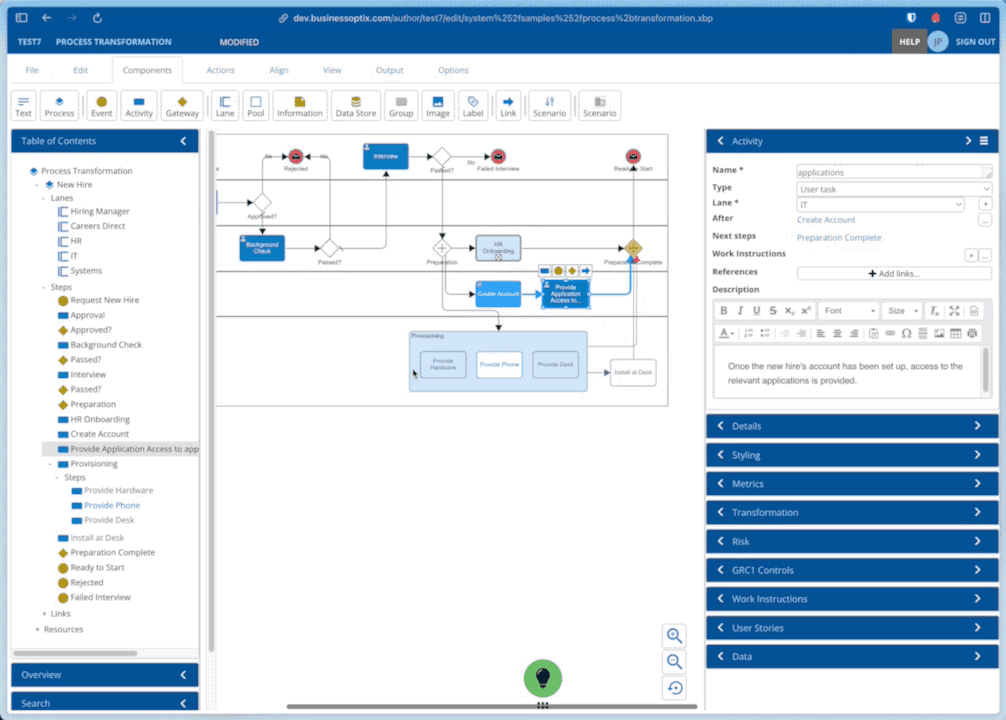Screen dimensions: 1006x720
Task: Click the Data Store component icon
Action: [355, 106]
